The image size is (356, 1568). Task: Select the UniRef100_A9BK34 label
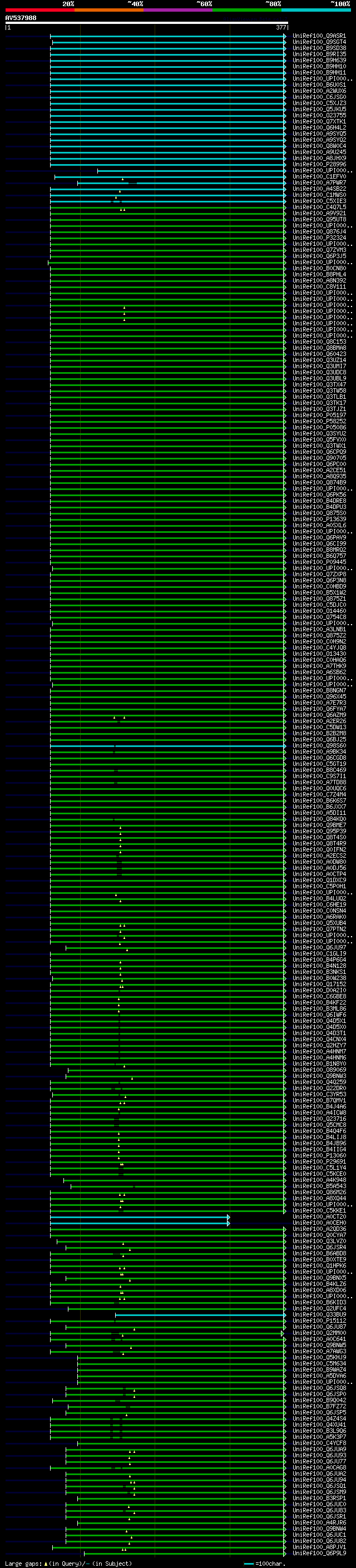click(x=319, y=752)
